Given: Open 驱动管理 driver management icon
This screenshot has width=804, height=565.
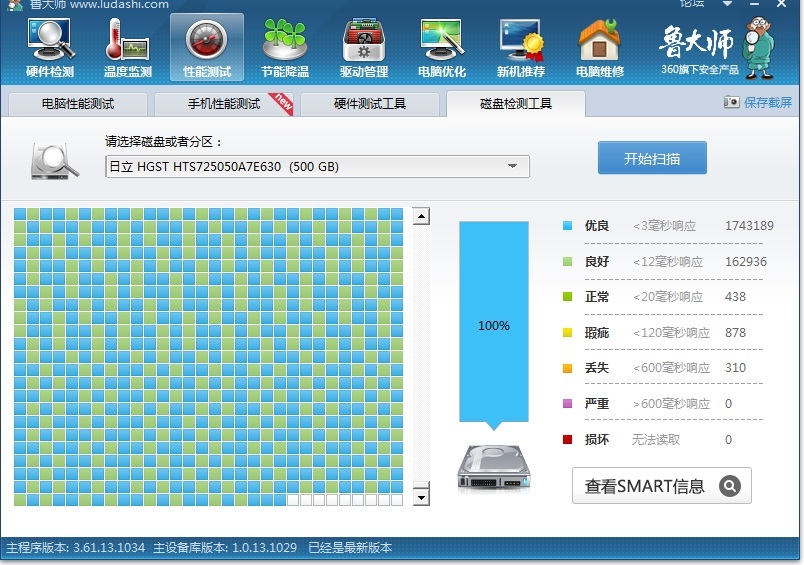Looking at the screenshot, I should (364, 48).
